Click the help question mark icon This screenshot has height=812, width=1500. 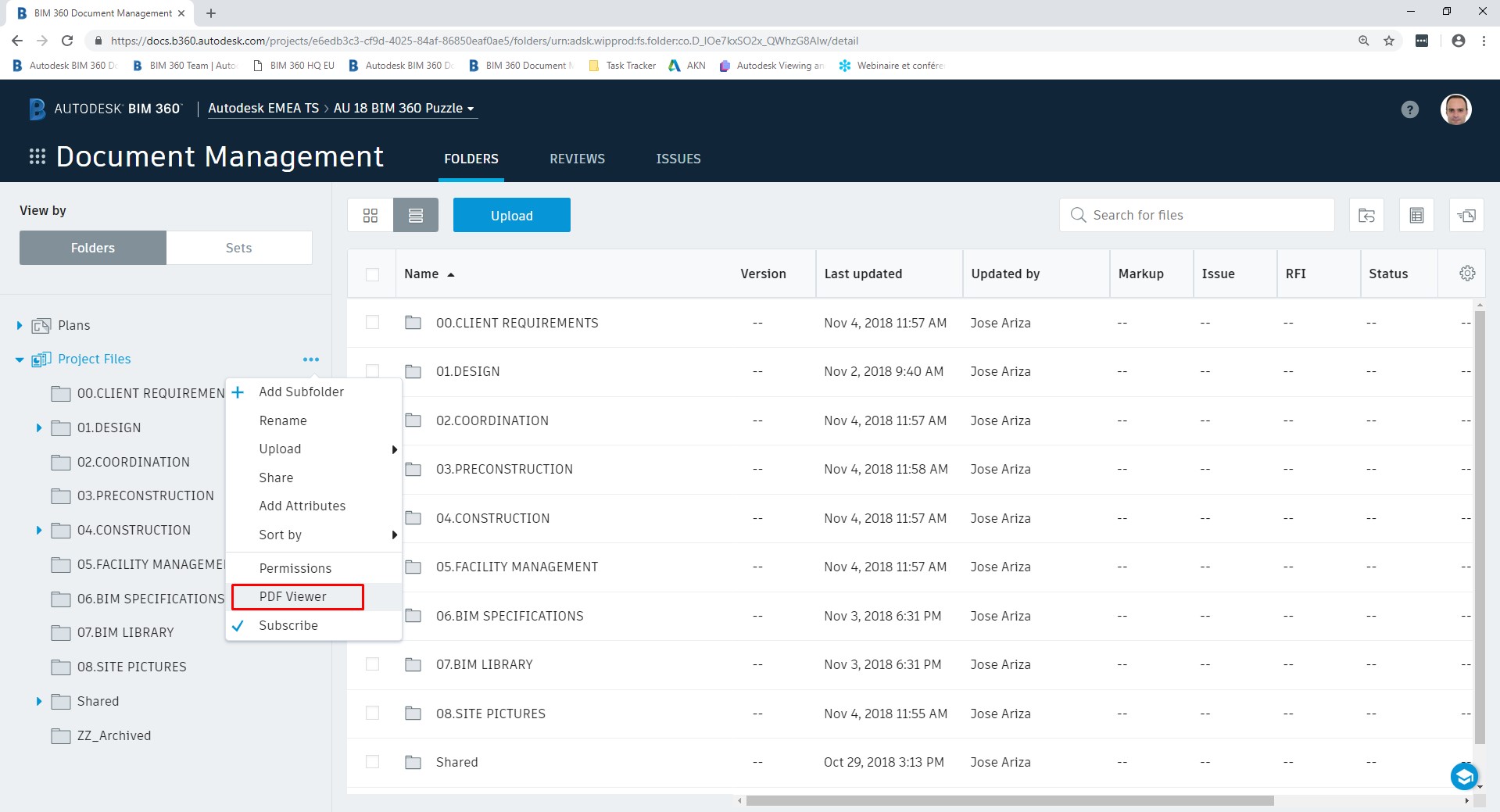(x=1409, y=109)
